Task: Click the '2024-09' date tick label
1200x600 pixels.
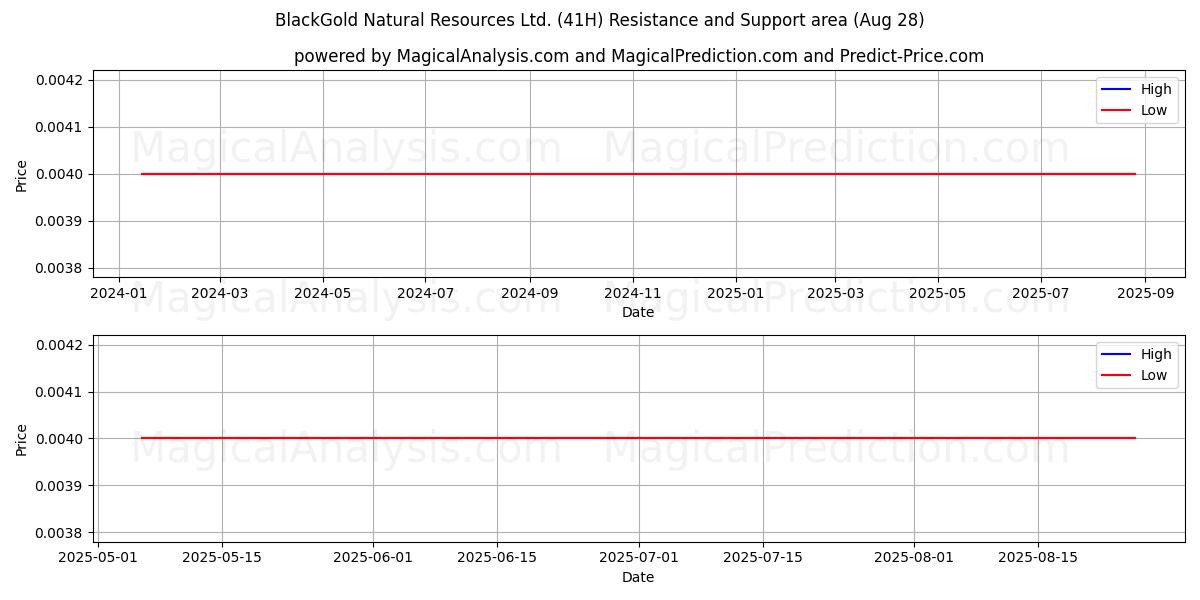Action: [x=530, y=294]
